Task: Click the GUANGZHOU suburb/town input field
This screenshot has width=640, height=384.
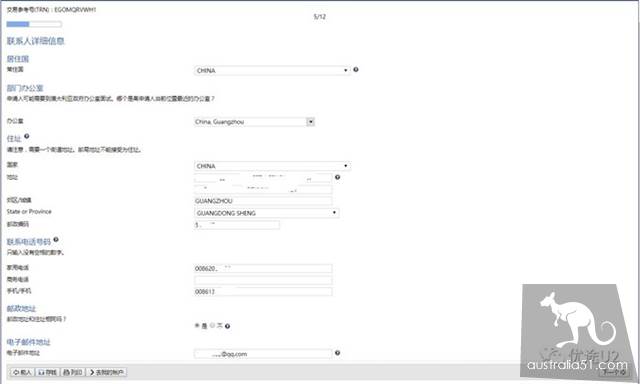Action: [x=263, y=201]
